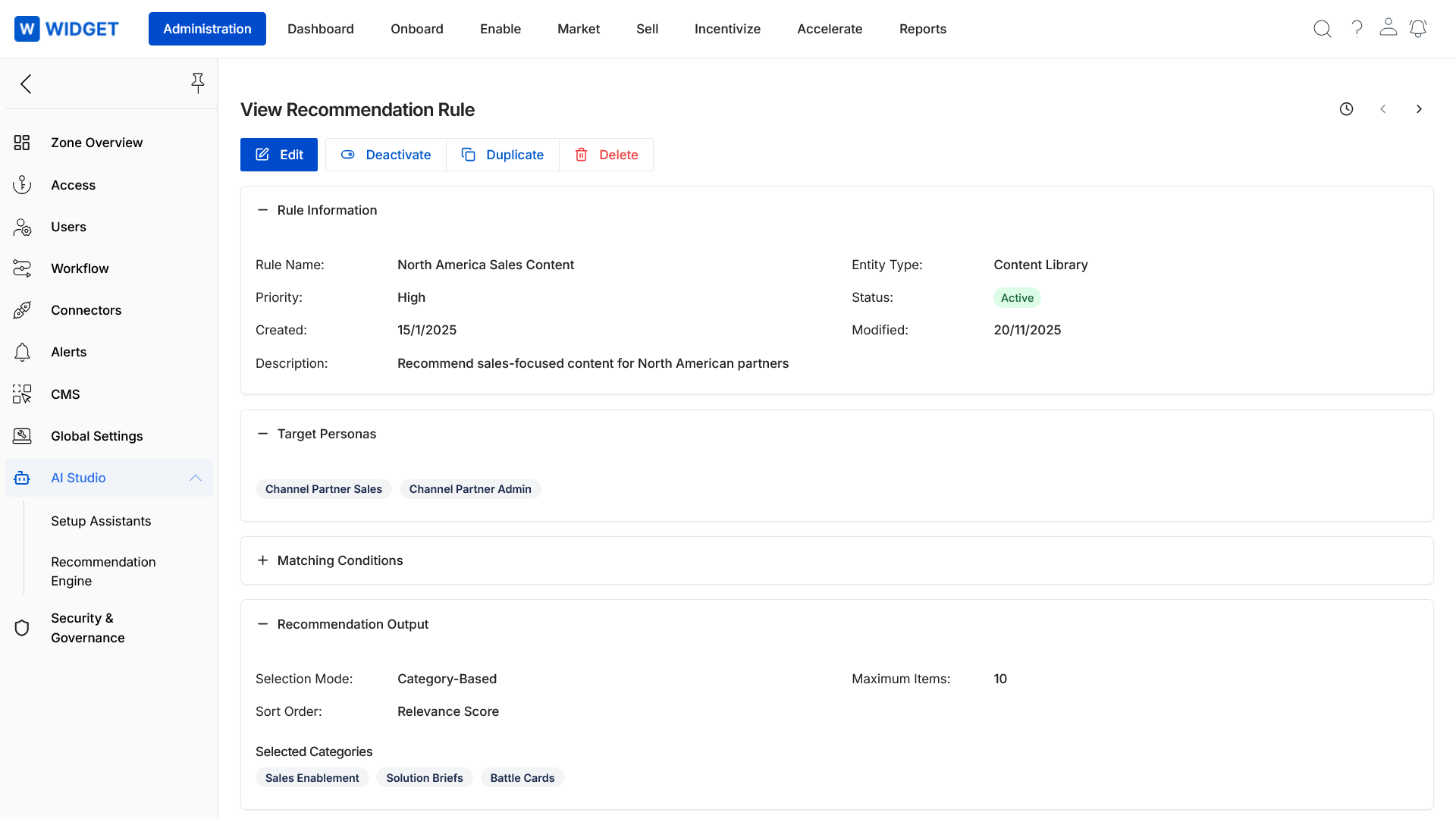Screen dimensions: 1456x819
Task: Deactivate the recommendation rule
Action: tap(386, 155)
